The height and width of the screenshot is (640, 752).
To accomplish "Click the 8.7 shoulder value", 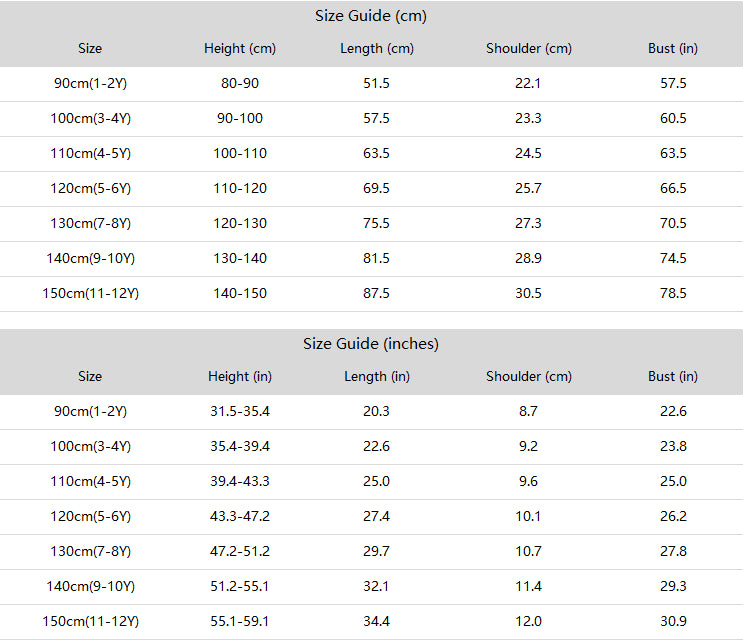I will [x=529, y=412].
